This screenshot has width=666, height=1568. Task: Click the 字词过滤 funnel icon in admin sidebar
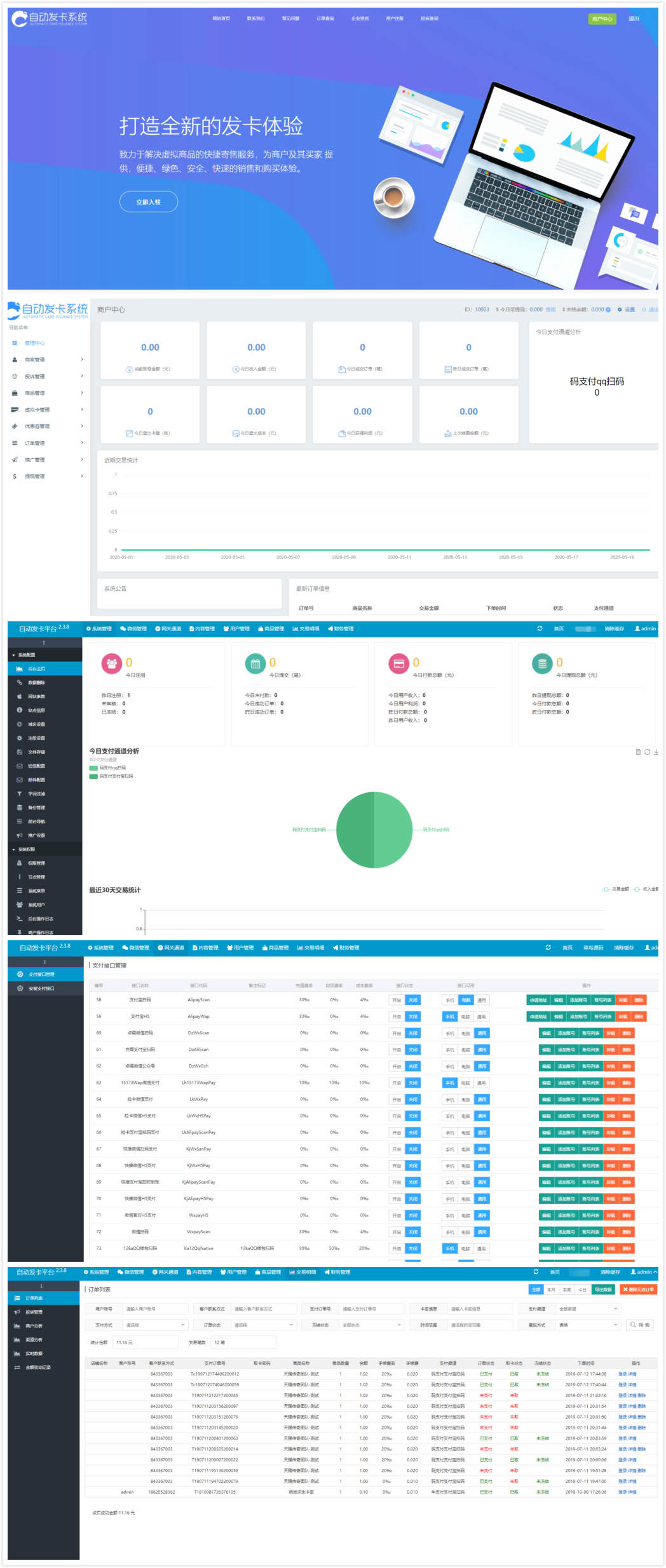[20, 794]
